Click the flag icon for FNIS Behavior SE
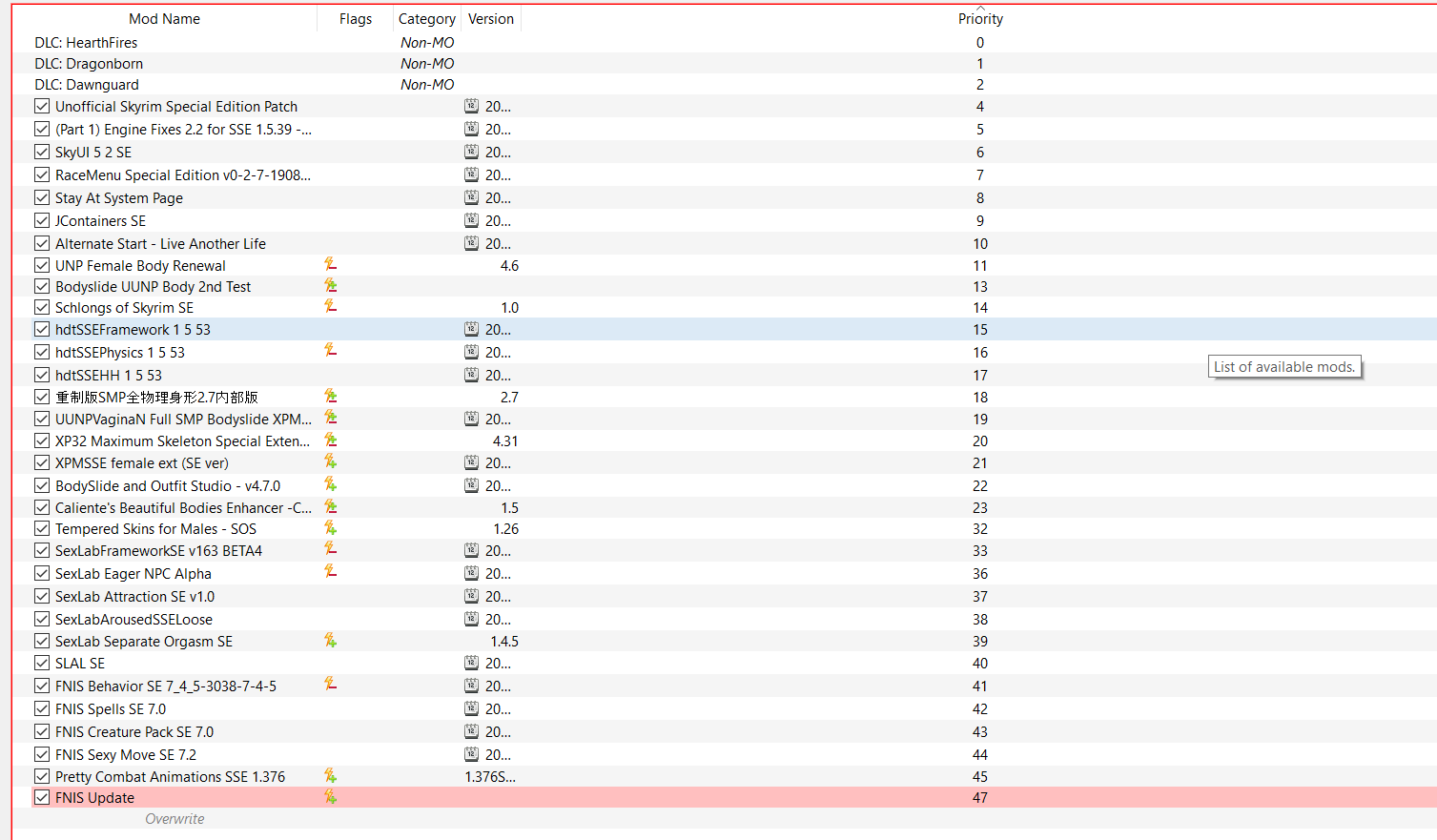The image size is (1437, 840). [330, 685]
